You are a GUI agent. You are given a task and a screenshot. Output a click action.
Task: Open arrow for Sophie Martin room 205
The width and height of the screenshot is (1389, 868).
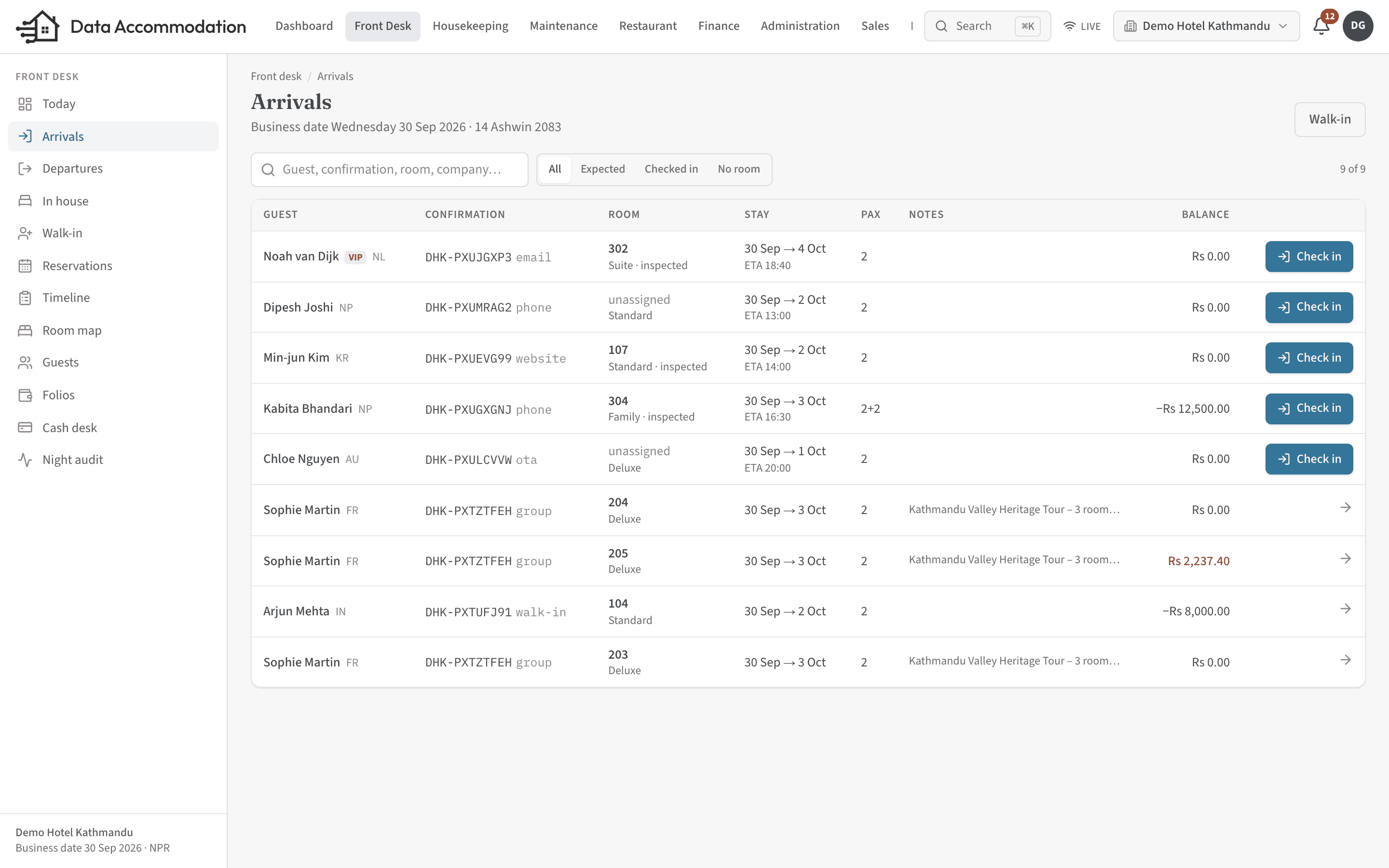[1346, 558]
